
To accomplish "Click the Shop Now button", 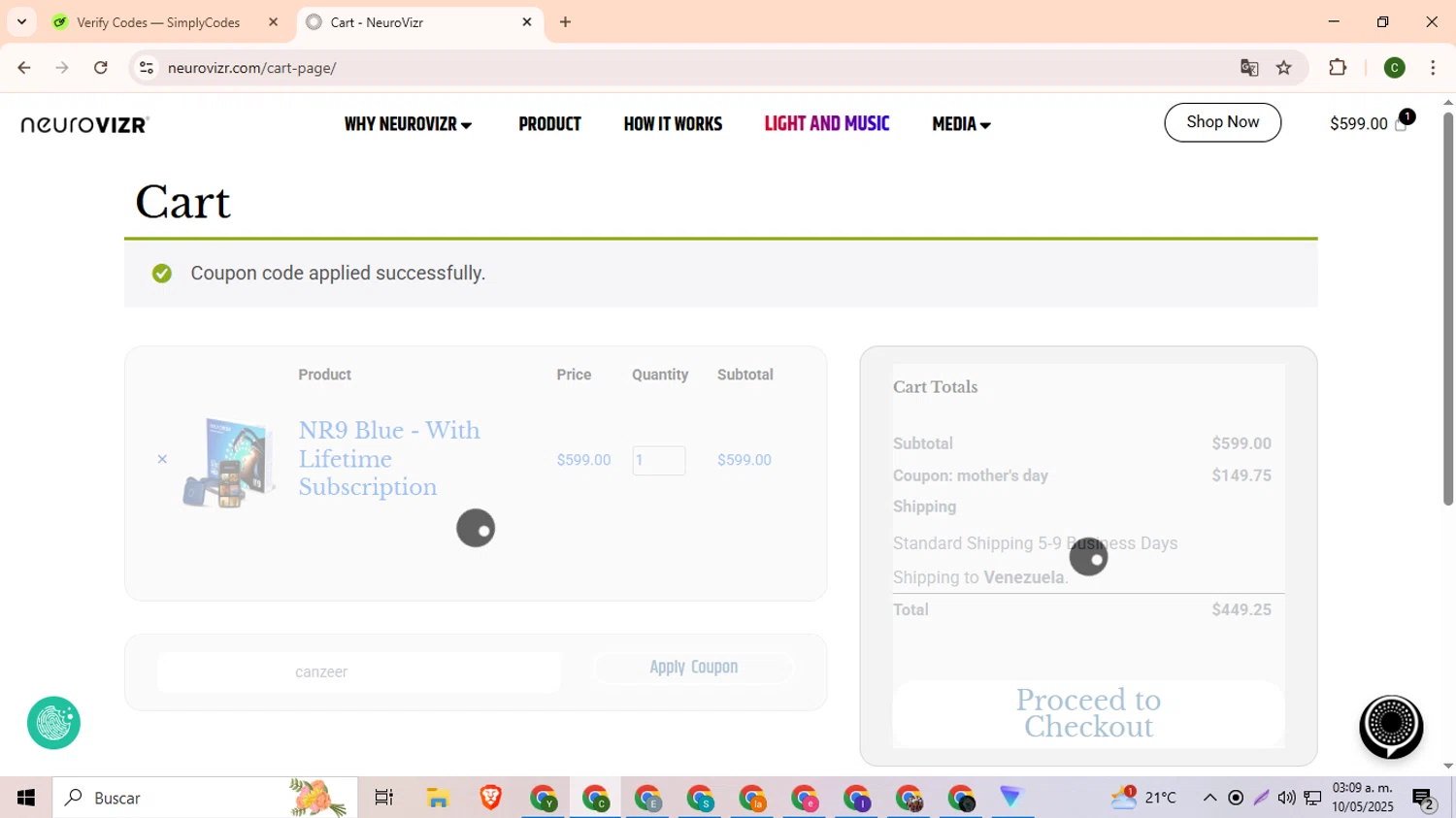I will 1222,122.
